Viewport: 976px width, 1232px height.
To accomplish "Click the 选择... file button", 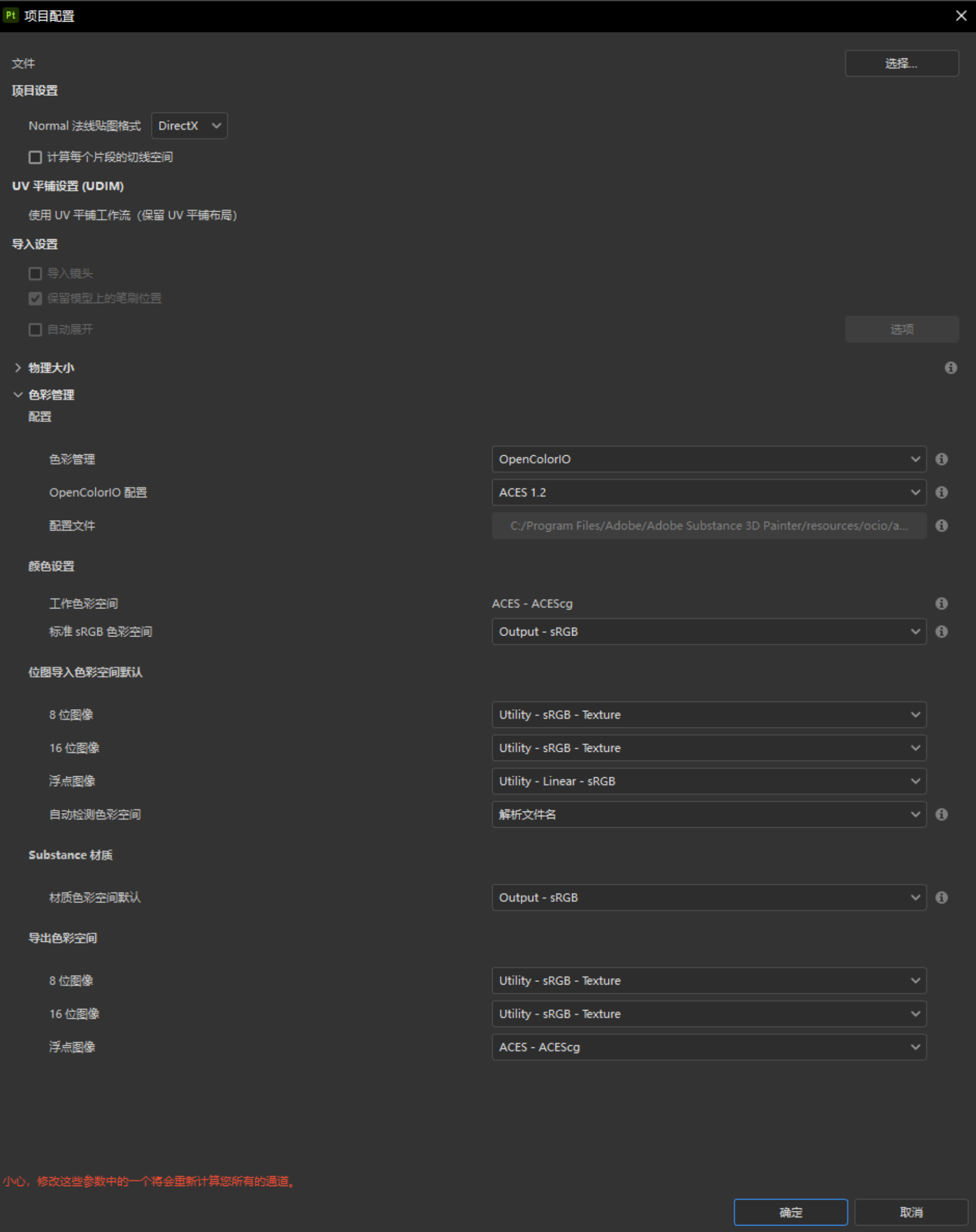I will click(x=901, y=63).
